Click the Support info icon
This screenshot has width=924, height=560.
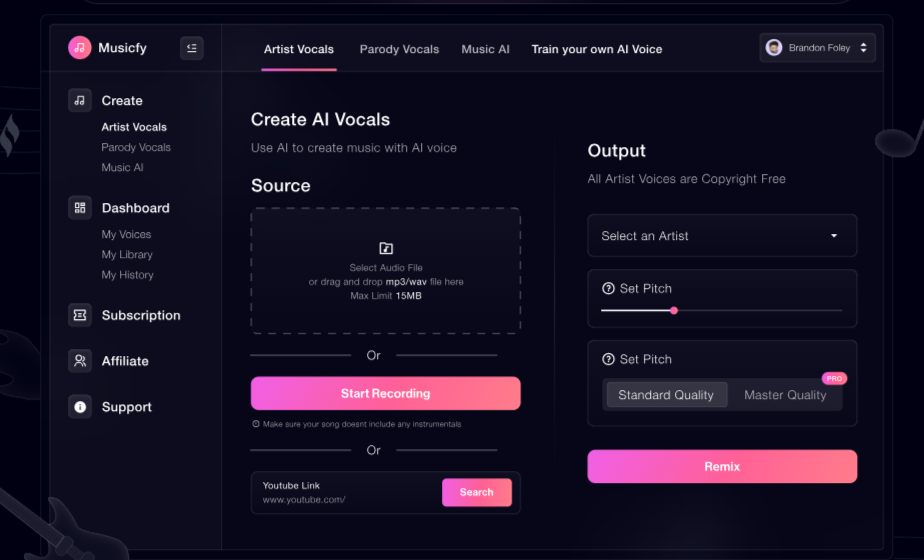pos(80,407)
